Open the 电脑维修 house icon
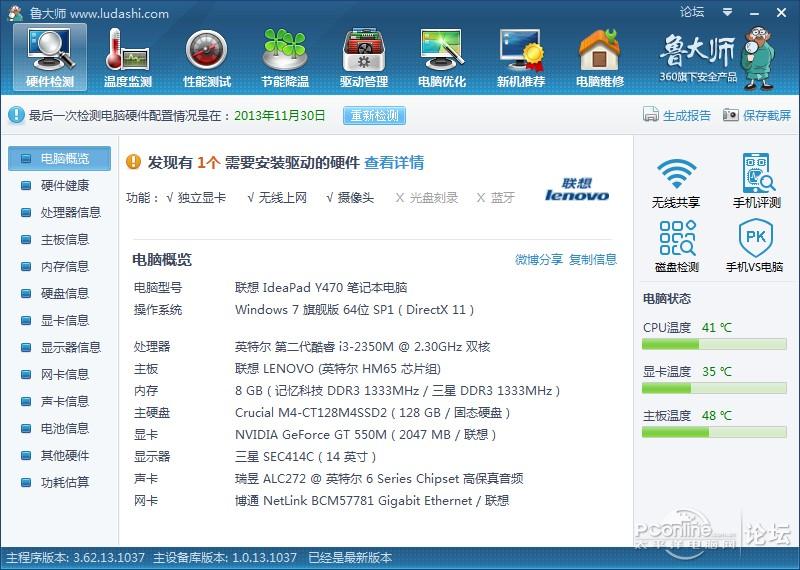800x570 pixels. coord(599,58)
